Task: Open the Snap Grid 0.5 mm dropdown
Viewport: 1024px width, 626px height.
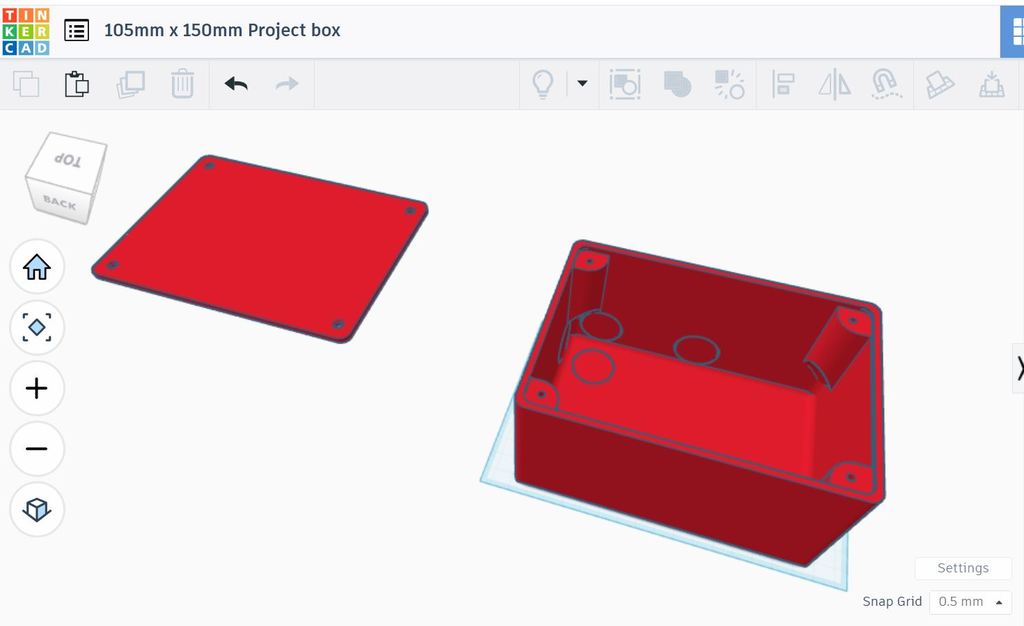Action: 970,602
